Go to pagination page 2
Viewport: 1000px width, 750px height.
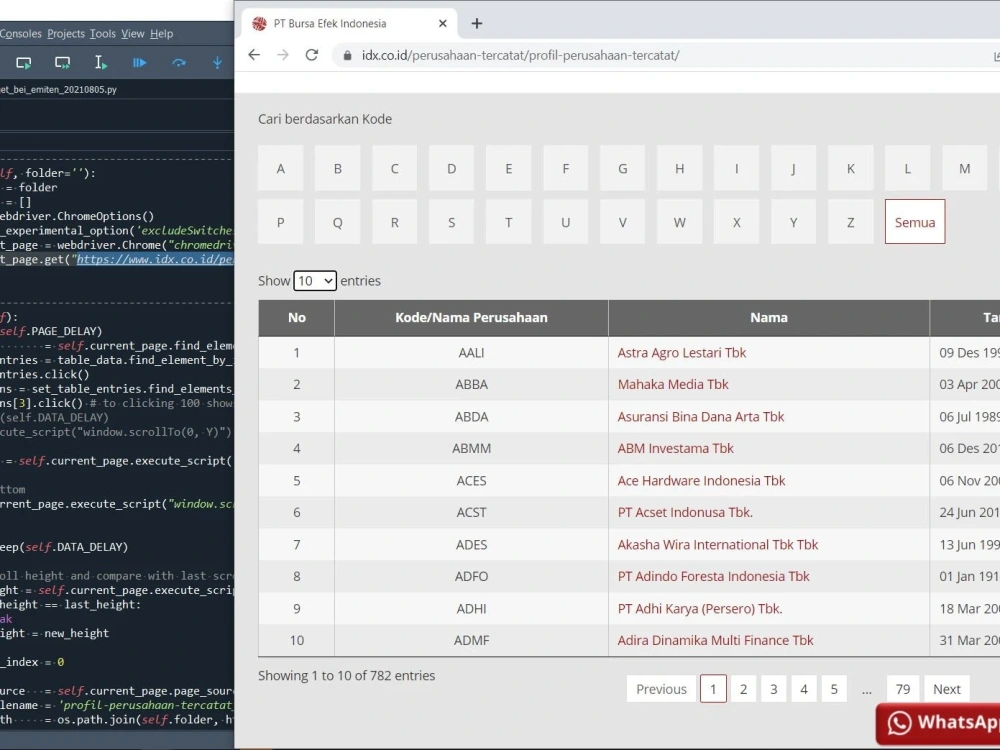click(743, 689)
